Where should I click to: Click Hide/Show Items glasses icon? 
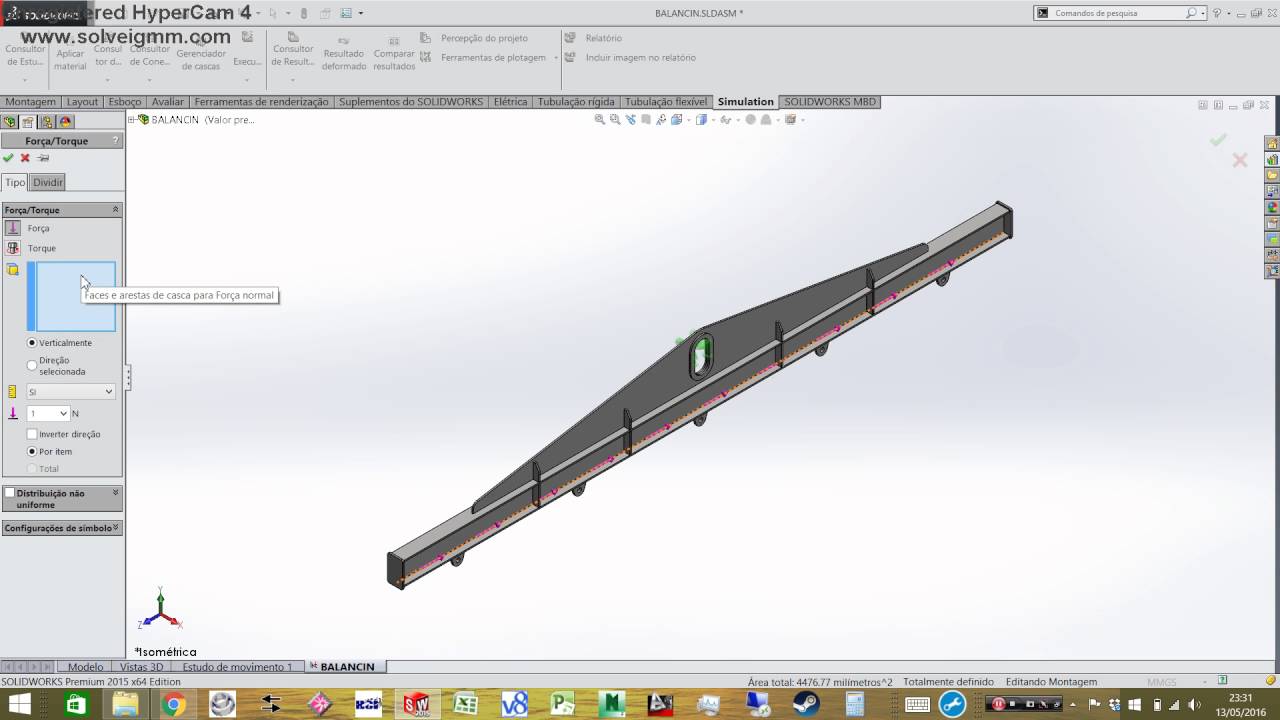point(727,119)
